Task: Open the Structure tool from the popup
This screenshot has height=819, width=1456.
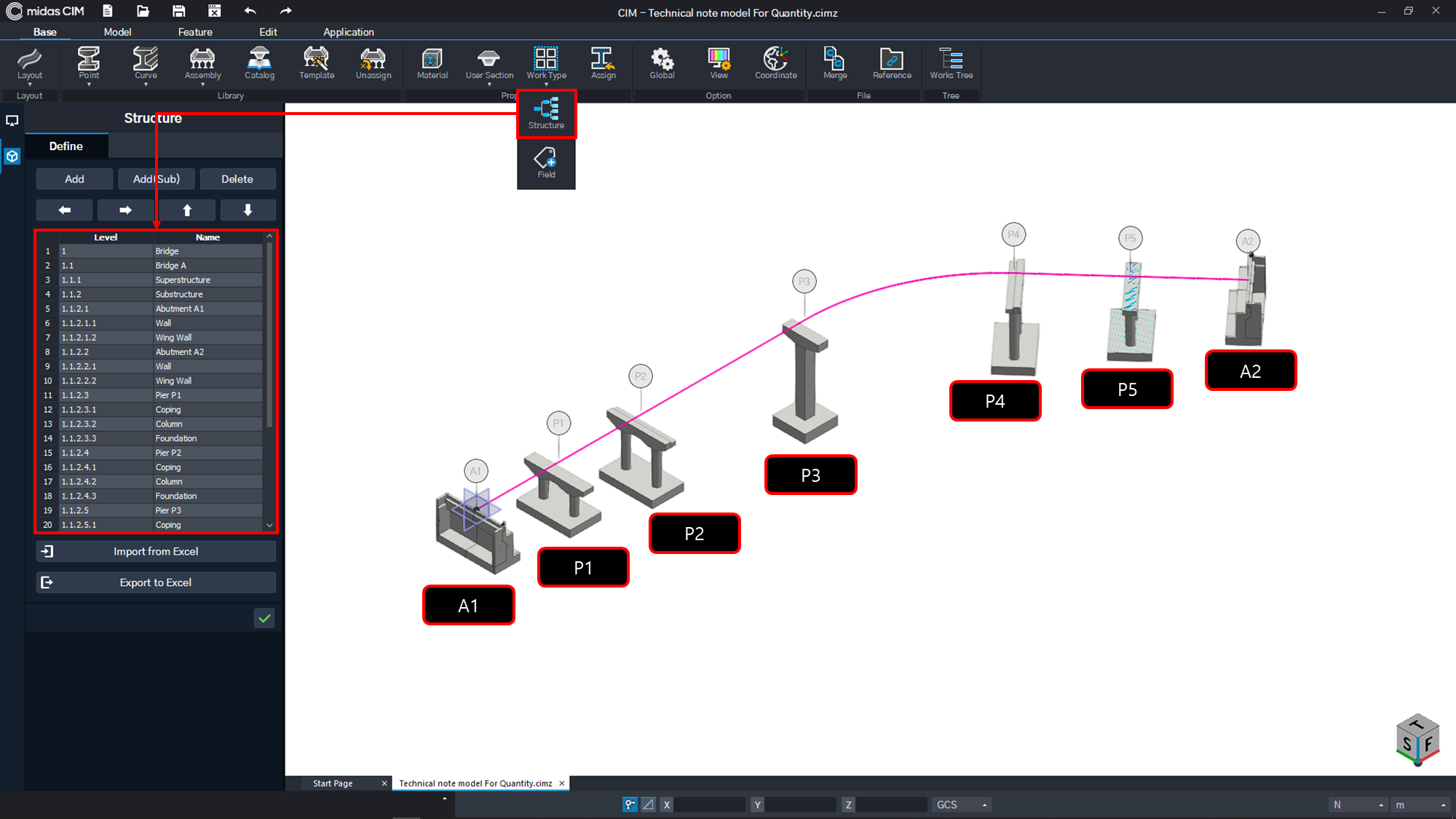Action: pyautogui.click(x=546, y=114)
